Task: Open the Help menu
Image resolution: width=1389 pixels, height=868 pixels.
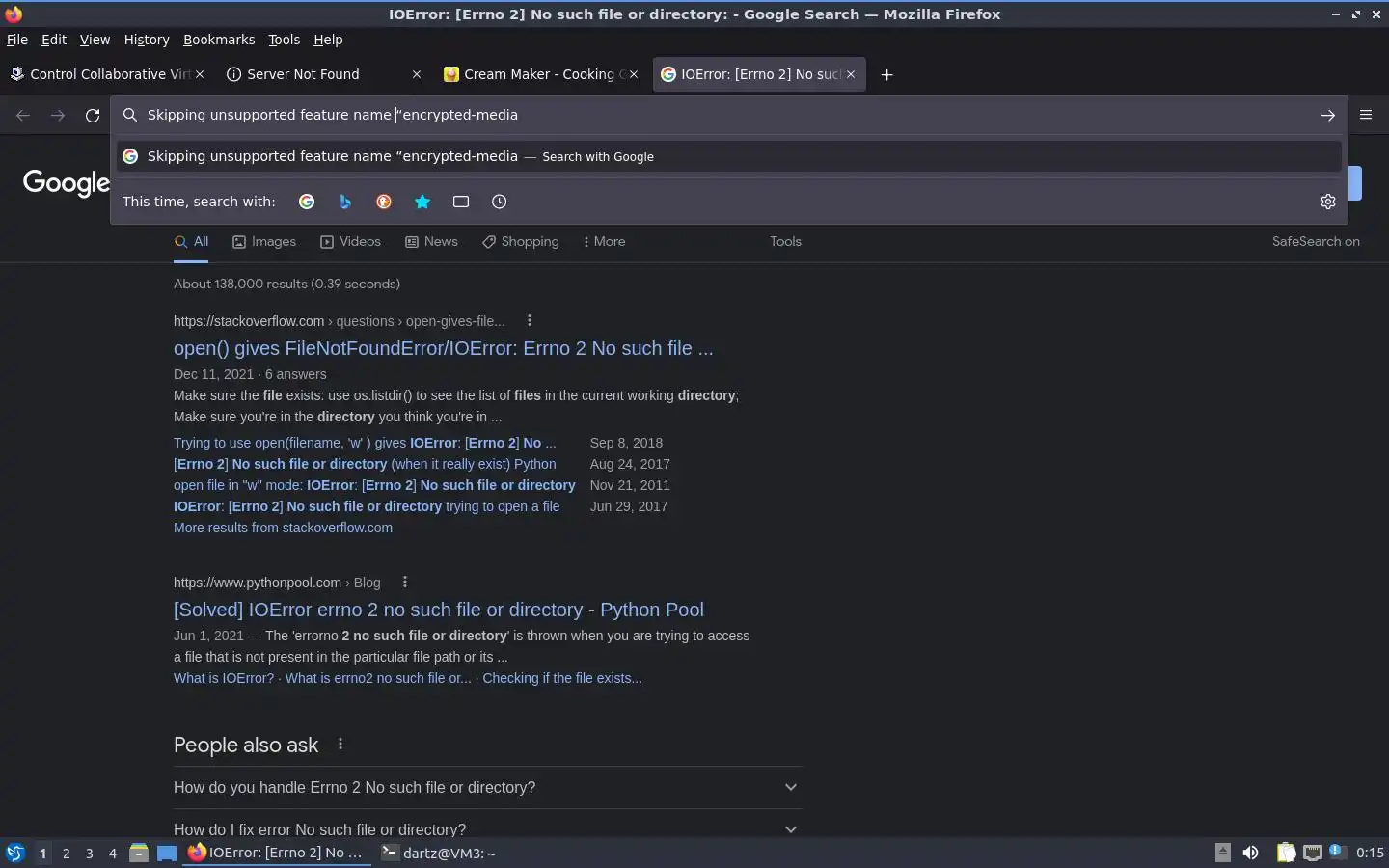Action: [x=328, y=40]
